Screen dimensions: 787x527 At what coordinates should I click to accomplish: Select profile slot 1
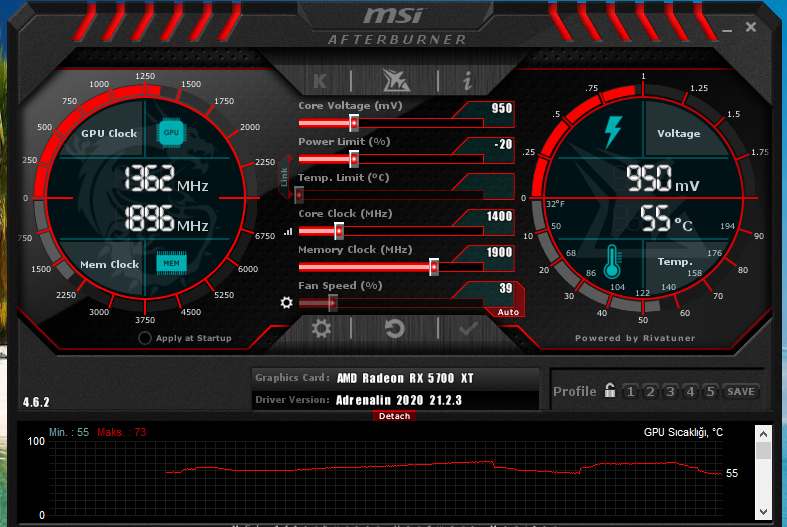pos(630,391)
